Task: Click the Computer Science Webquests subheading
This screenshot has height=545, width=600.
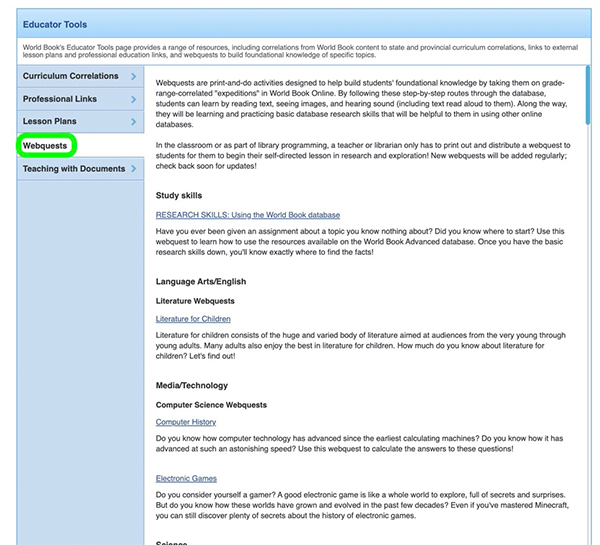Action: point(211,405)
